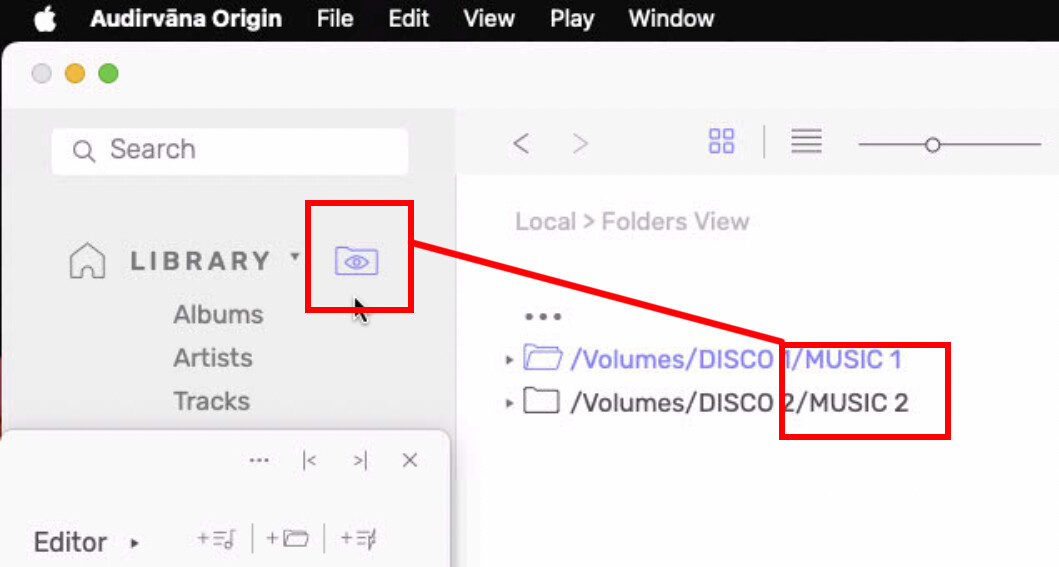Switch to grid view layout
The width and height of the screenshot is (1059, 567).
(721, 142)
